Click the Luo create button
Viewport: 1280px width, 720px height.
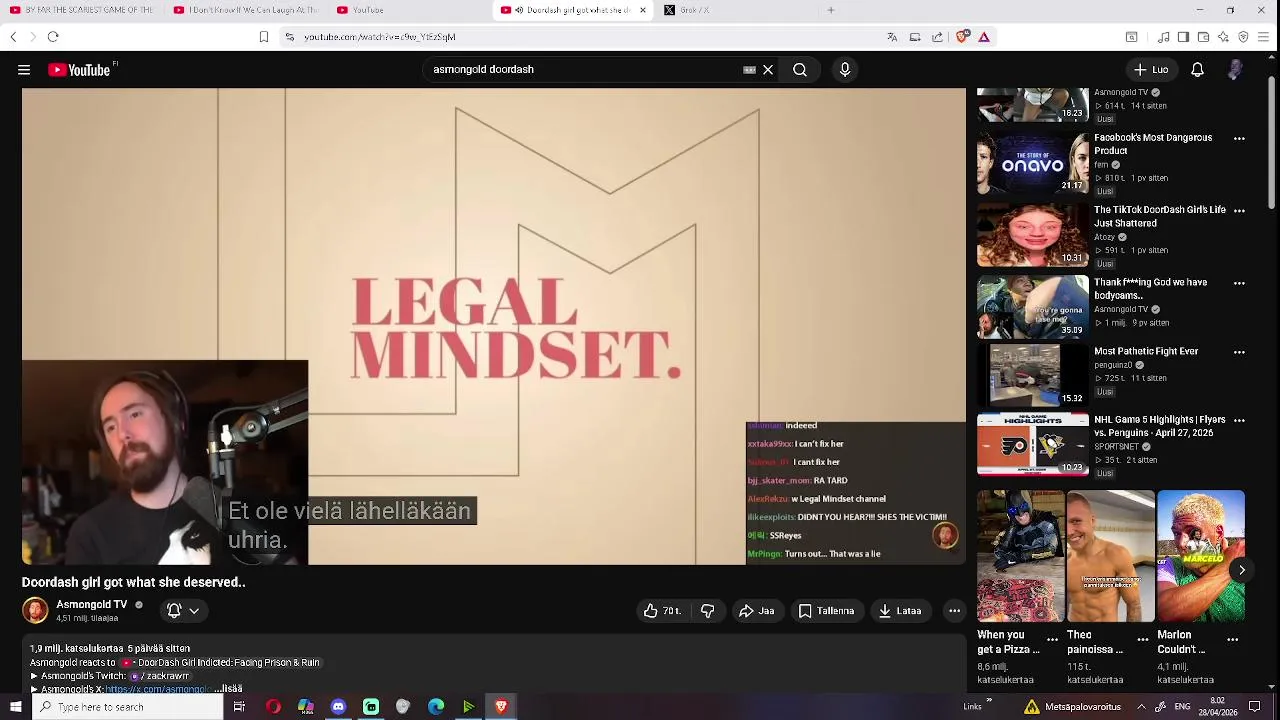[1150, 70]
